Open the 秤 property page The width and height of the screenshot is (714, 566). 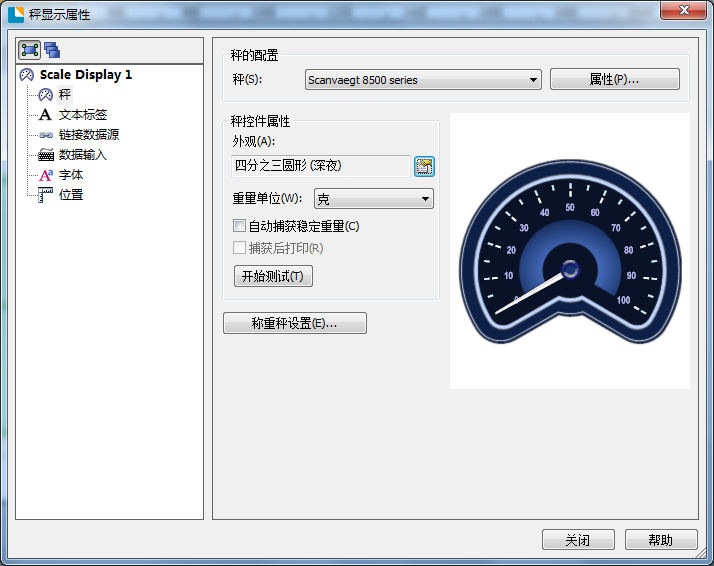pyautogui.click(x=64, y=95)
